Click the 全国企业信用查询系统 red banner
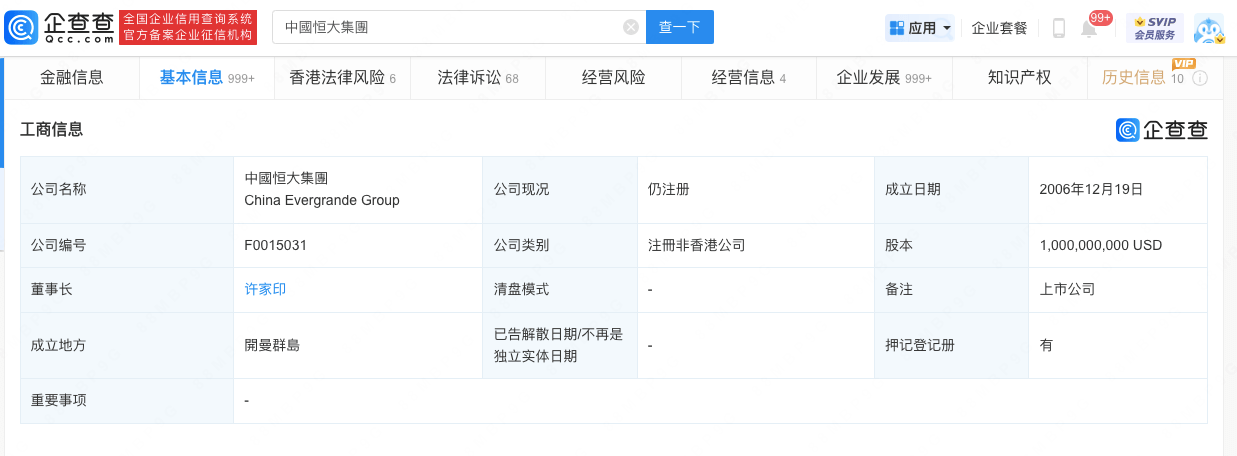The image size is (1237, 456). click(x=187, y=27)
